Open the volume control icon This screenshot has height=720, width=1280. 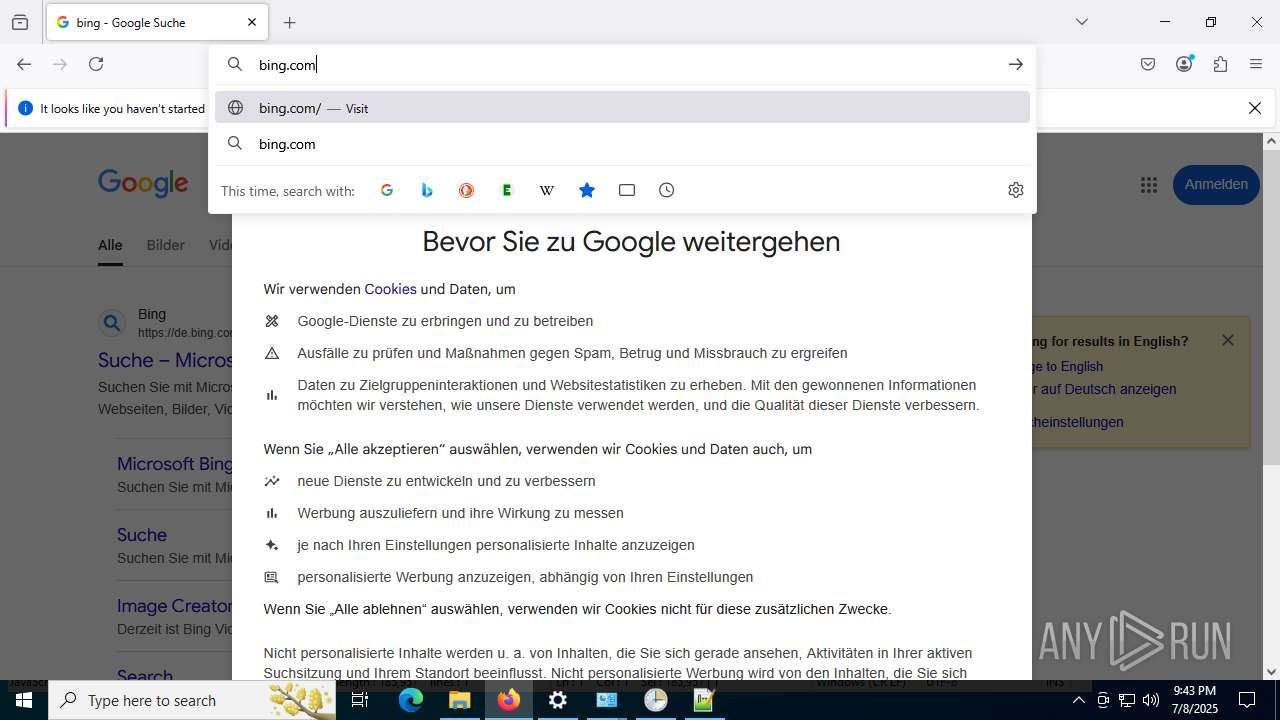tap(1151, 700)
